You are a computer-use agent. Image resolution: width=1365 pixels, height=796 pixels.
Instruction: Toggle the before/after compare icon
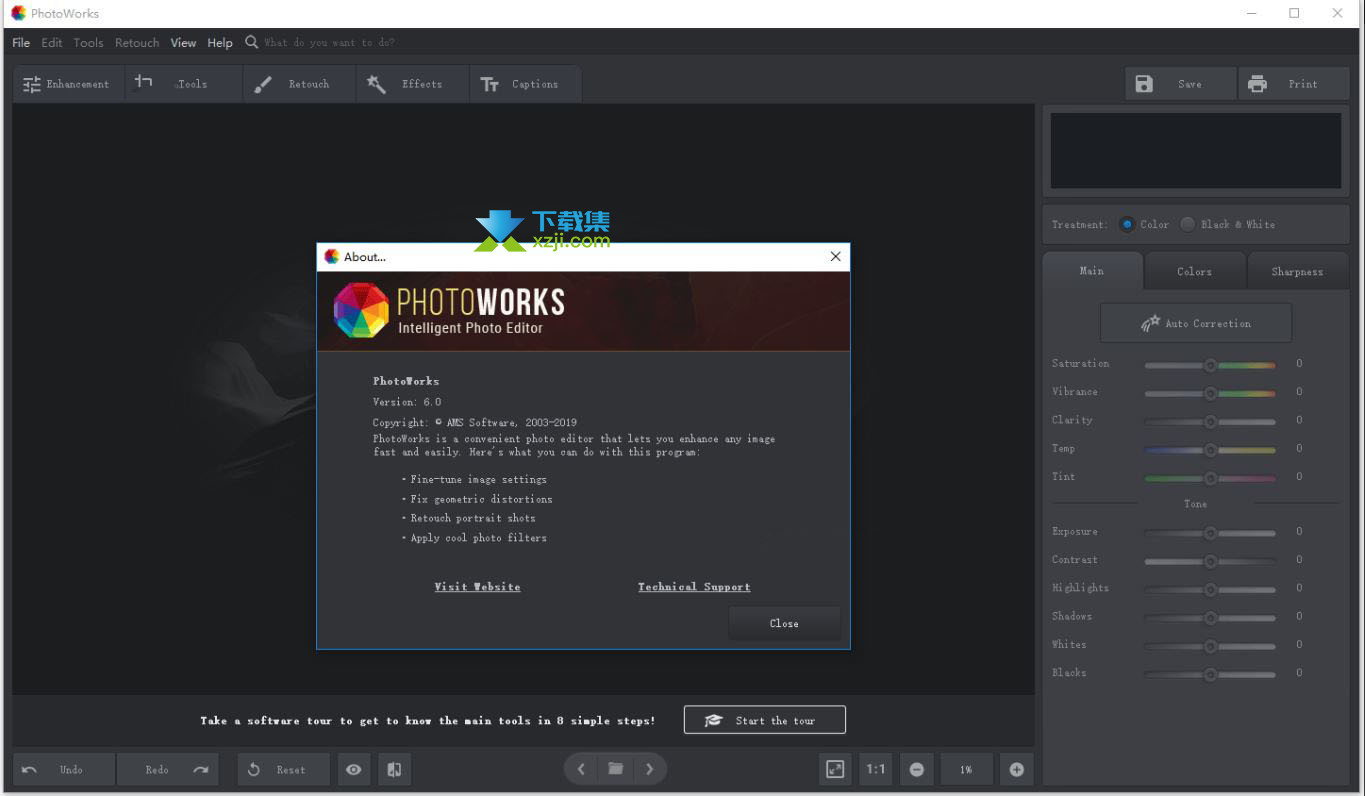pos(394,769)
